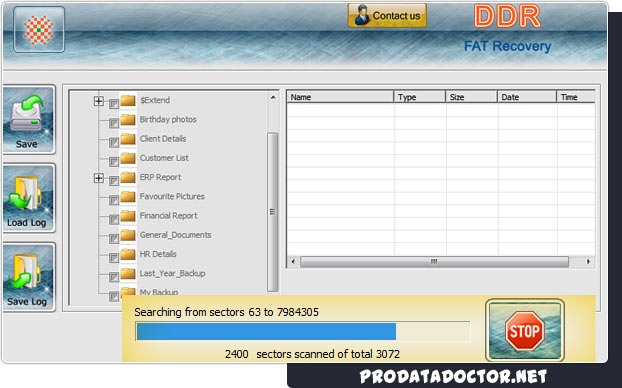Tick the Birthday photos checkbox

[x=114, y=123]
